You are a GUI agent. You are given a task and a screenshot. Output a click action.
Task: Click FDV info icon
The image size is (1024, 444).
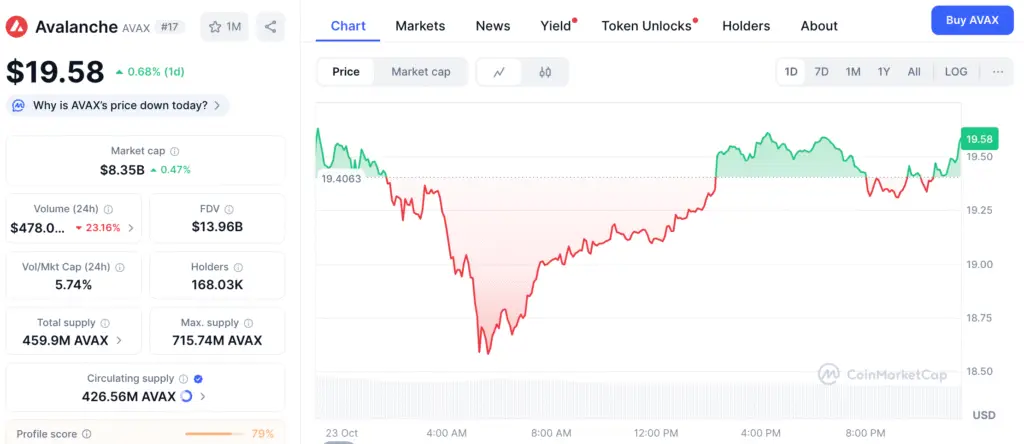(x=231, y=209)
